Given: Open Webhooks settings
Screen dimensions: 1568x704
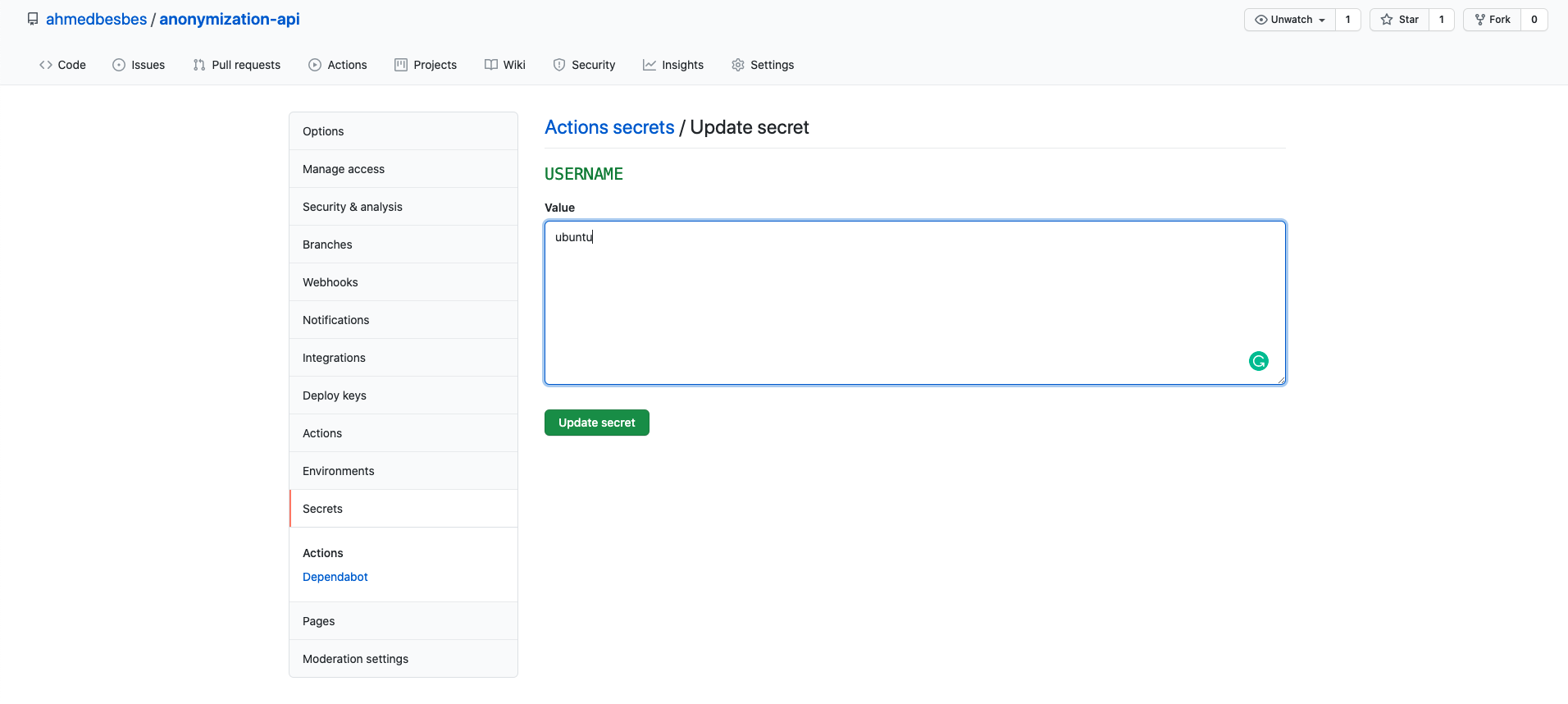Looking at the screenshot, I should tap(403, 282).
